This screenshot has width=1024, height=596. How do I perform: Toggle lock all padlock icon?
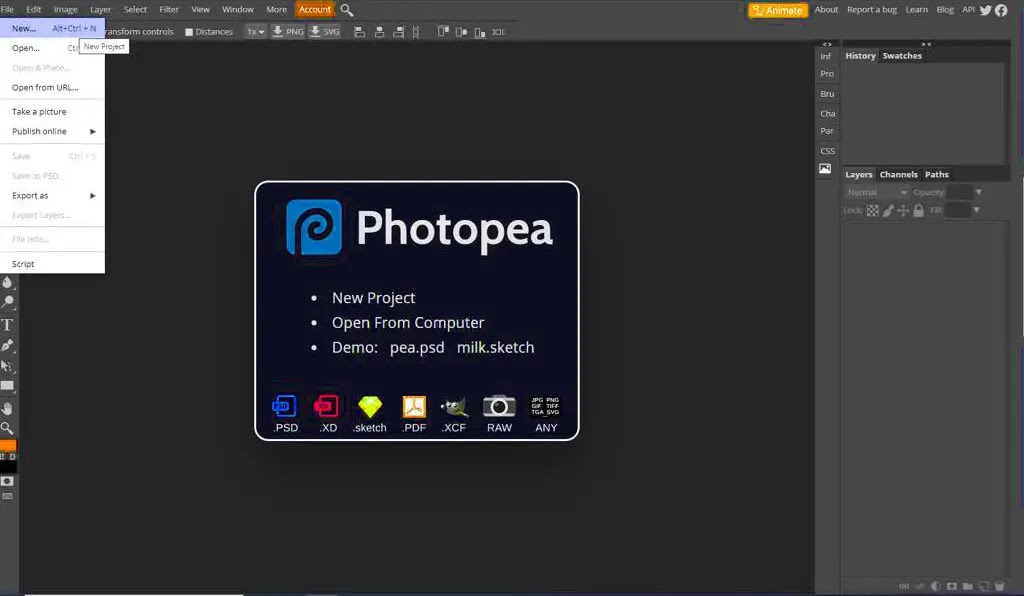tap(918, 210)
